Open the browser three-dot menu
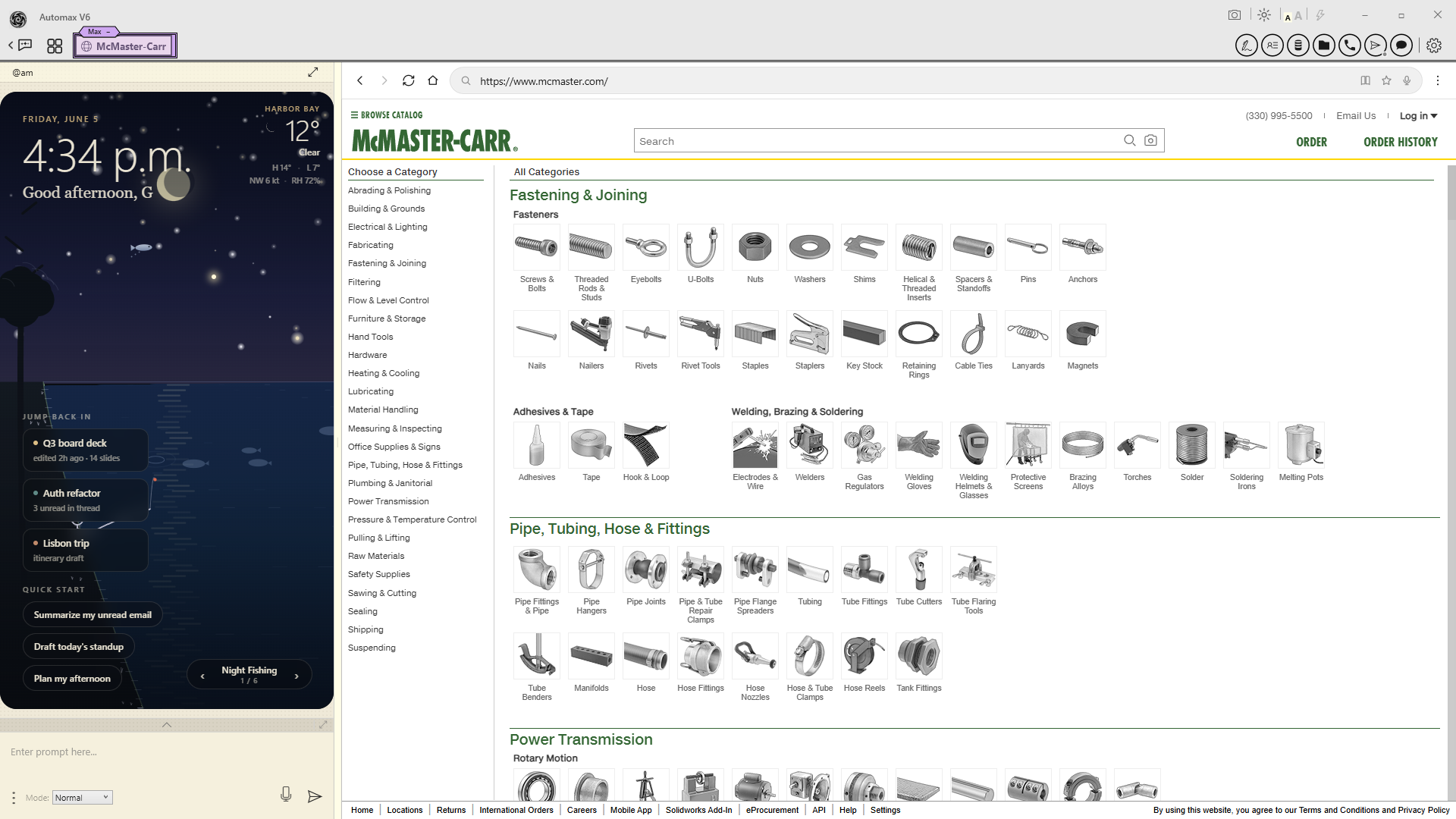1456x819 pixels. tap(1438, 80)
